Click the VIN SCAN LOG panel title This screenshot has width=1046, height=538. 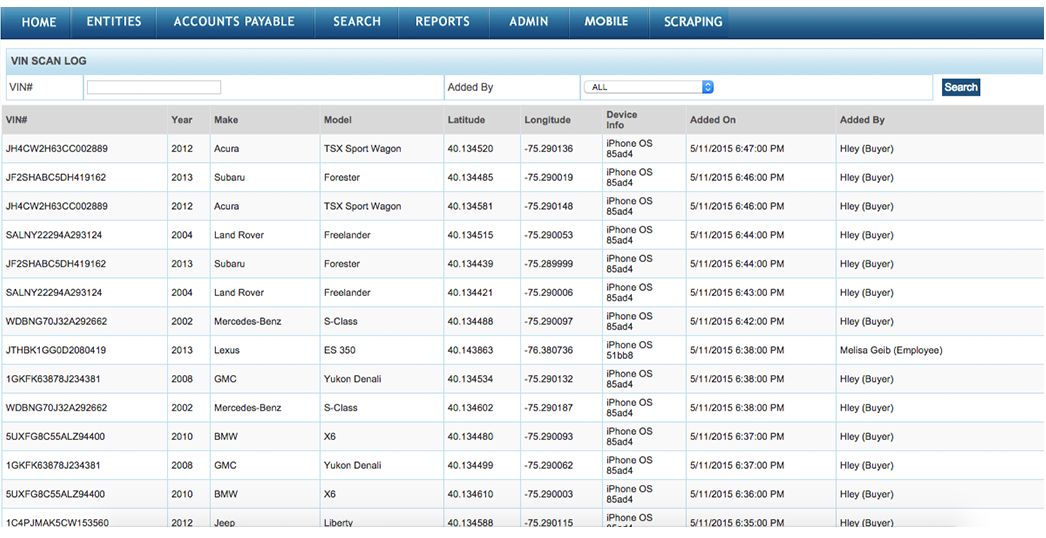(49, 61)
